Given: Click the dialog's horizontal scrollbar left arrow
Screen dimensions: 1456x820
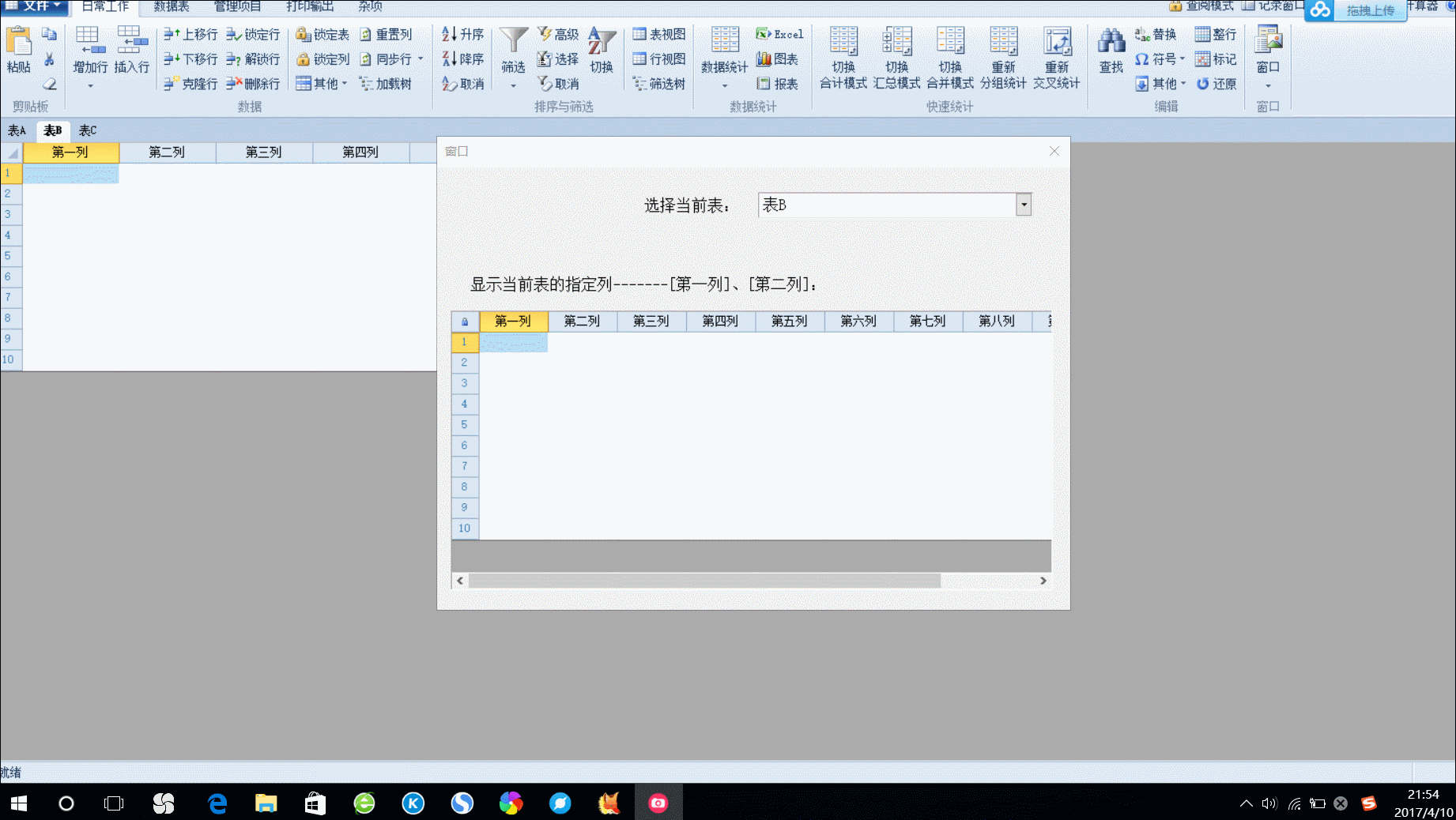Looking at the screenshot, I should (x=460, y=581).
